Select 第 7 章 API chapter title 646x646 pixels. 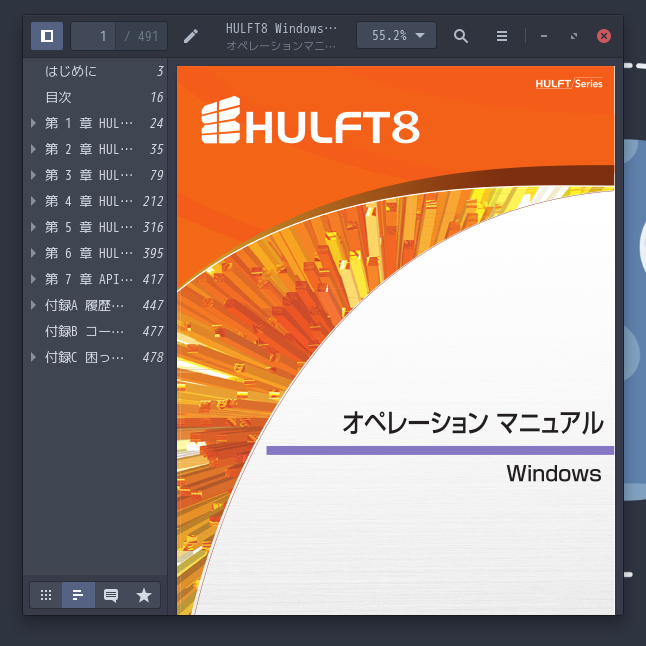coord(89,279)
